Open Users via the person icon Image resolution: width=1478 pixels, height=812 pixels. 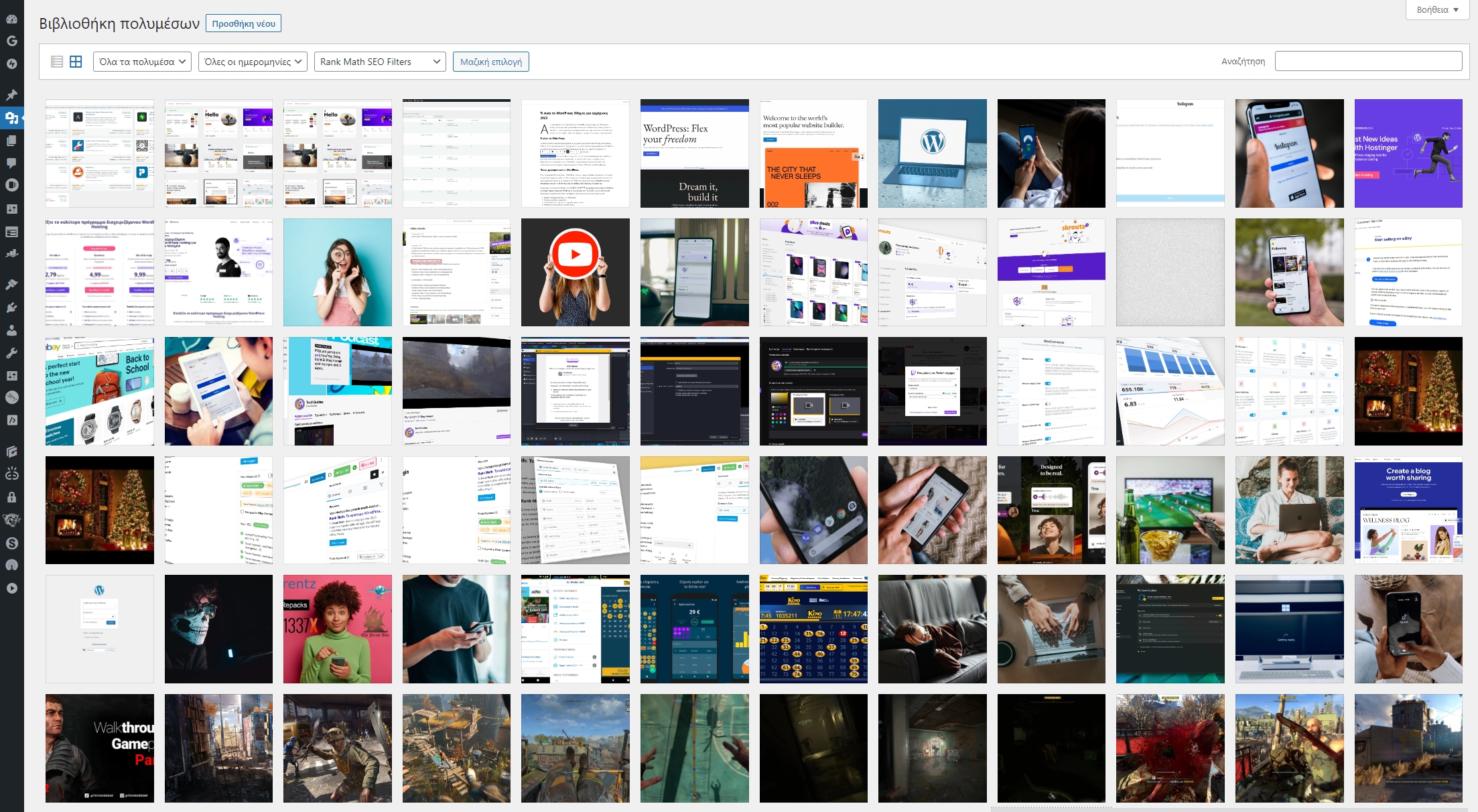(11, 330)
